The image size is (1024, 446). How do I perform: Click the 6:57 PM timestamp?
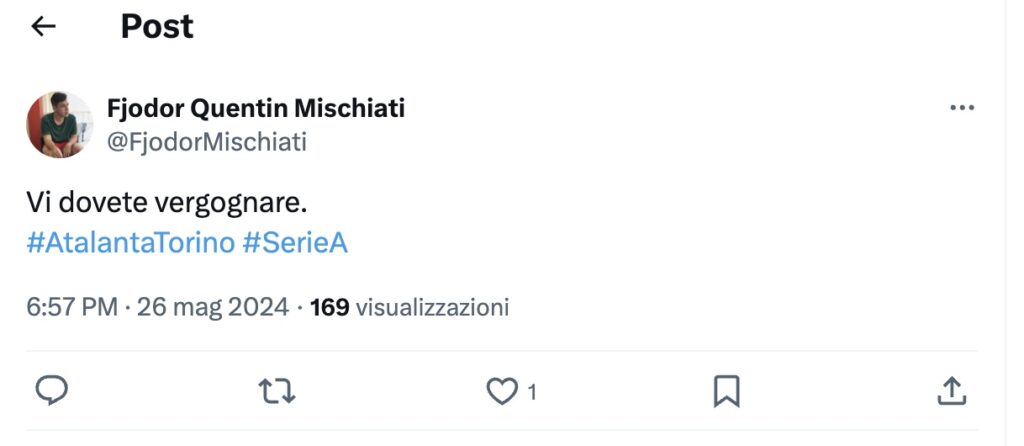pos(72,307)
